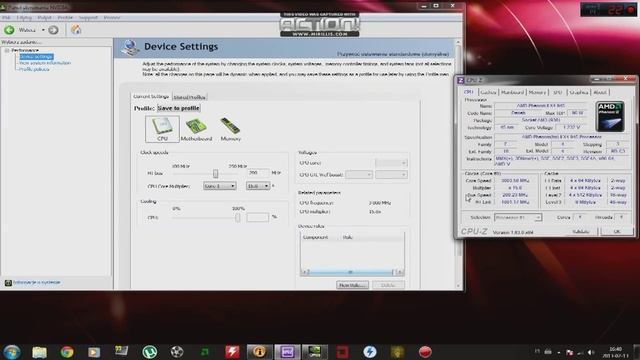
Task: Open the Home icon in NVIDIA toolbar
Action: coord(76,29)
